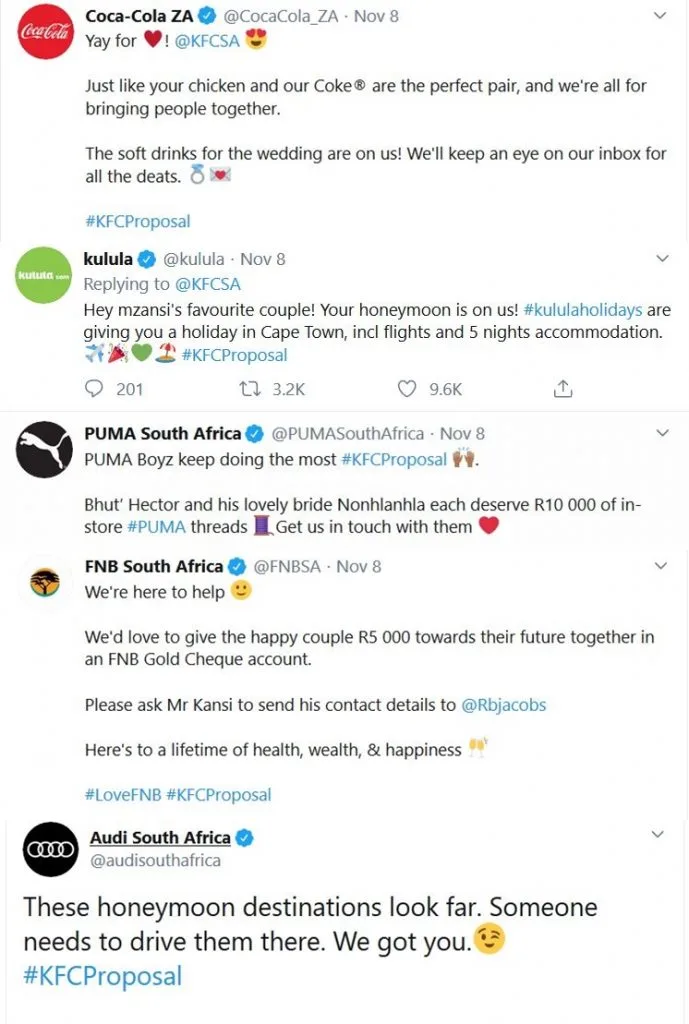Reply to the kulula tweet
This screenshot has width=689, height=1024.
coord(96,389)
